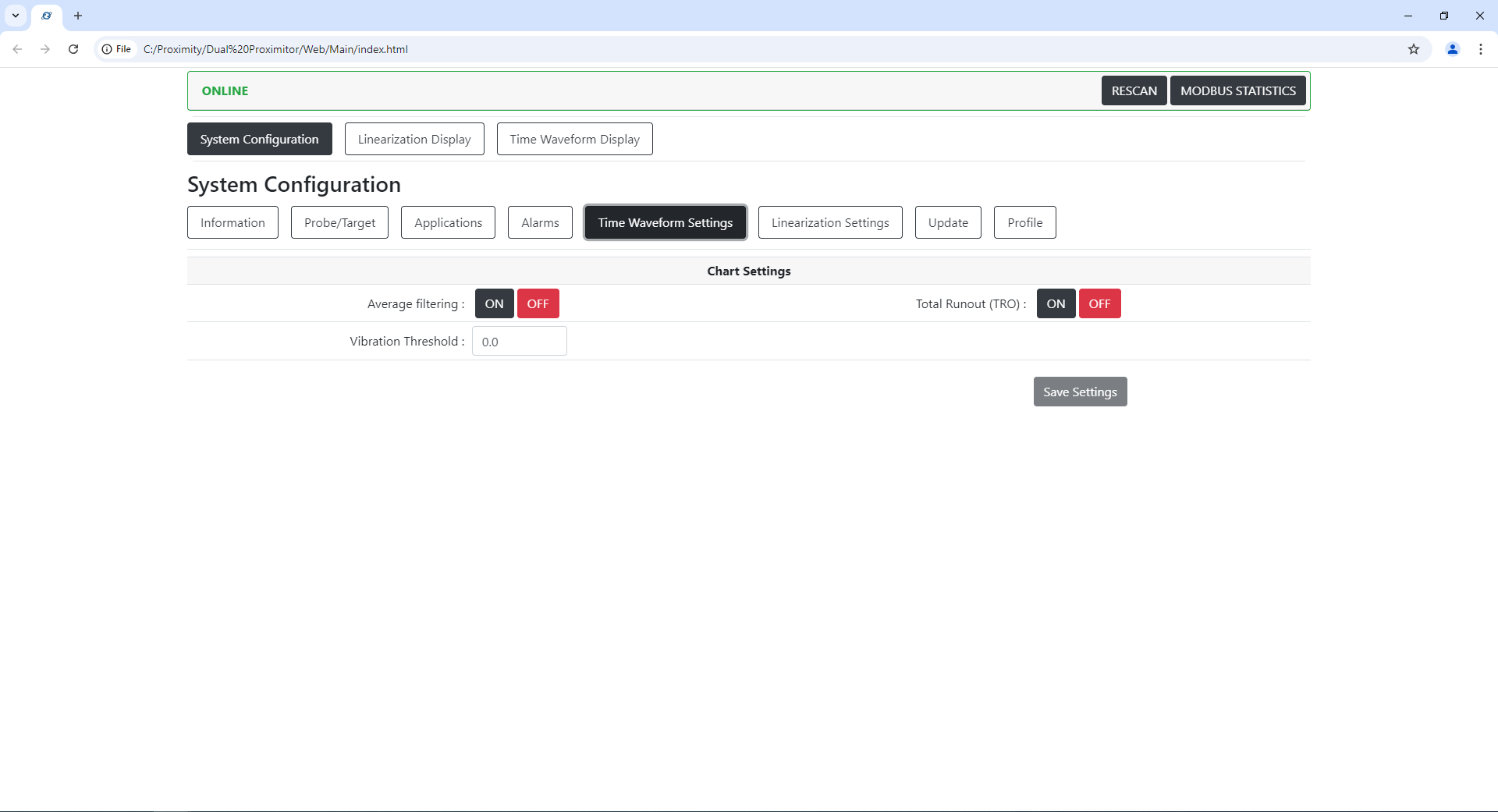Screen dimensions: 1498x812
Task: Click the browser address bar URL
Action: coord(275,49)
